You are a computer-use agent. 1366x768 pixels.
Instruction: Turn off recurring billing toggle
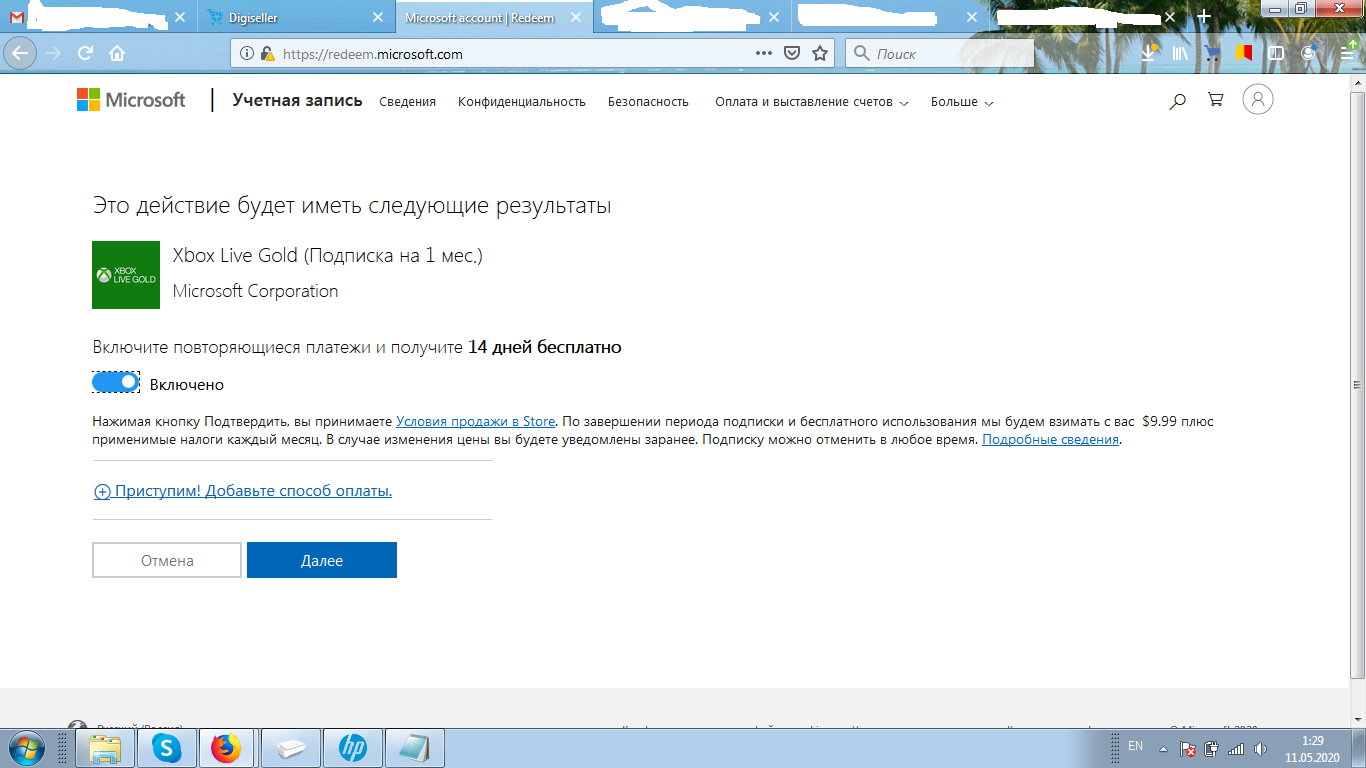[x=115, y=383]
